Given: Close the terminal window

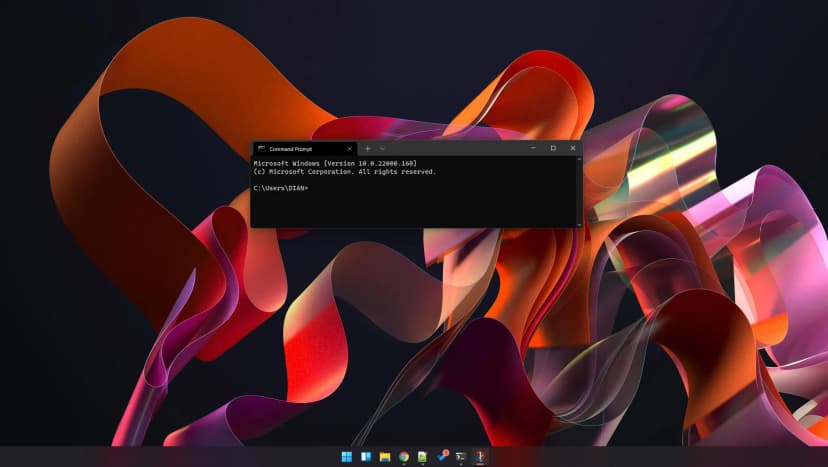Looking at the screenshot, I should (x=573, y=148).
